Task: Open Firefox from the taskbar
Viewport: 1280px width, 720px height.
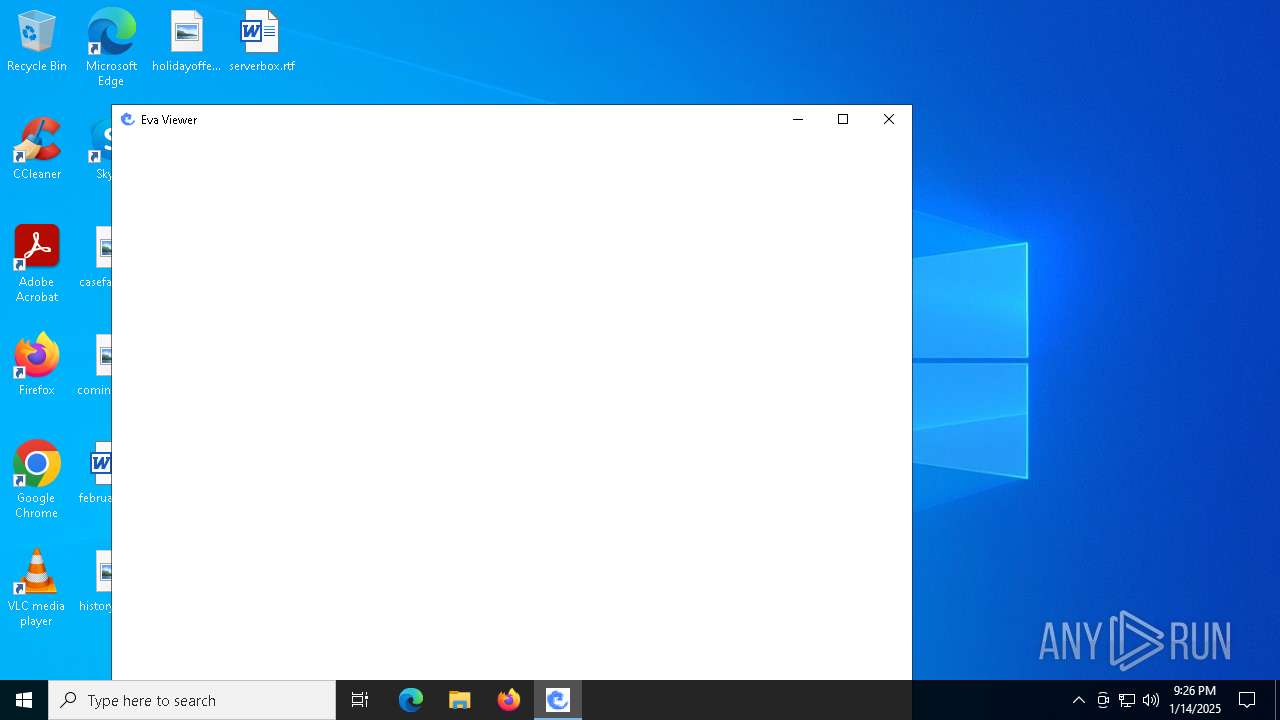Action: [509, 700]
